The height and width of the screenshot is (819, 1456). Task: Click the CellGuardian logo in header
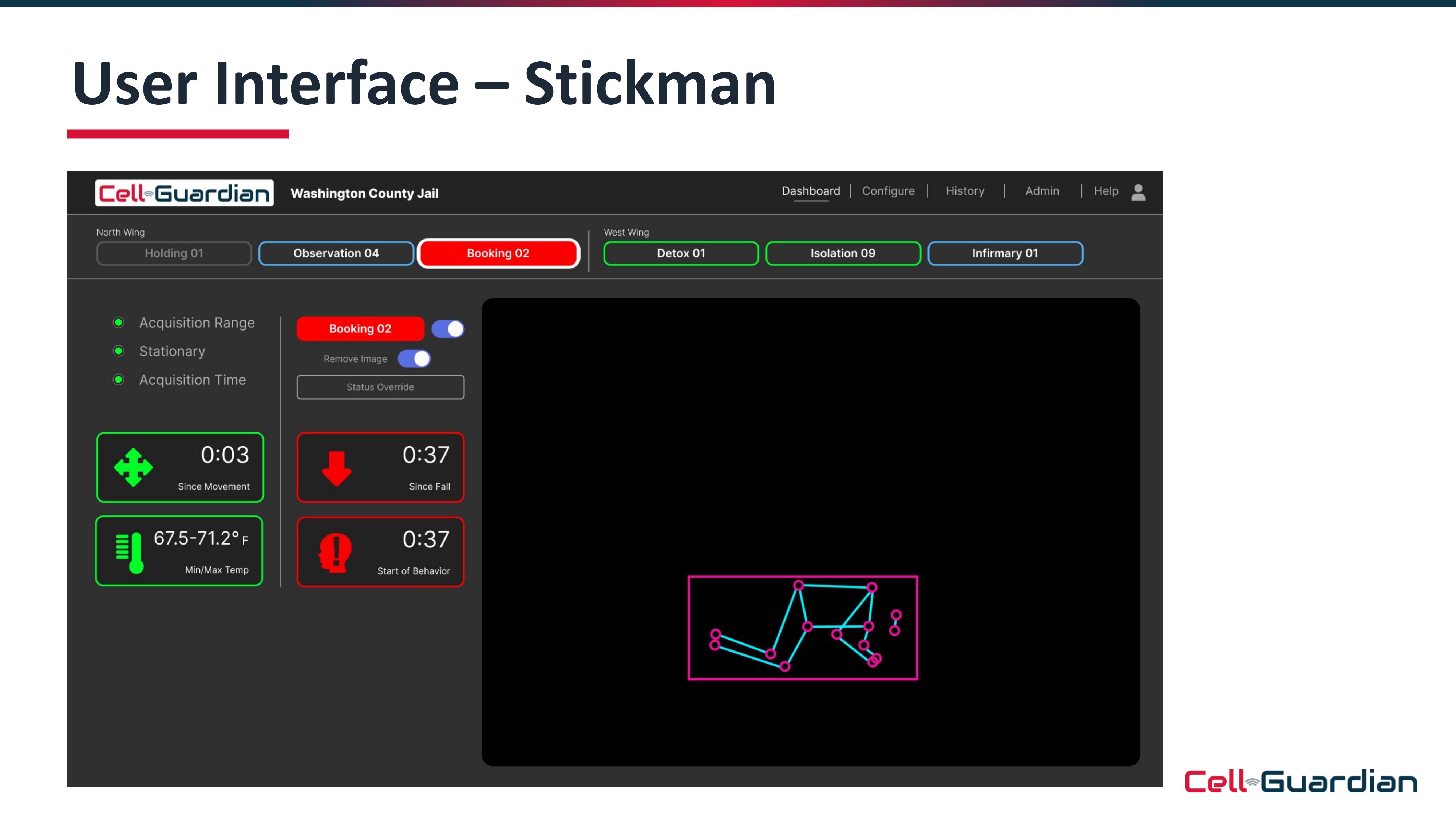[x=184, y=193]
